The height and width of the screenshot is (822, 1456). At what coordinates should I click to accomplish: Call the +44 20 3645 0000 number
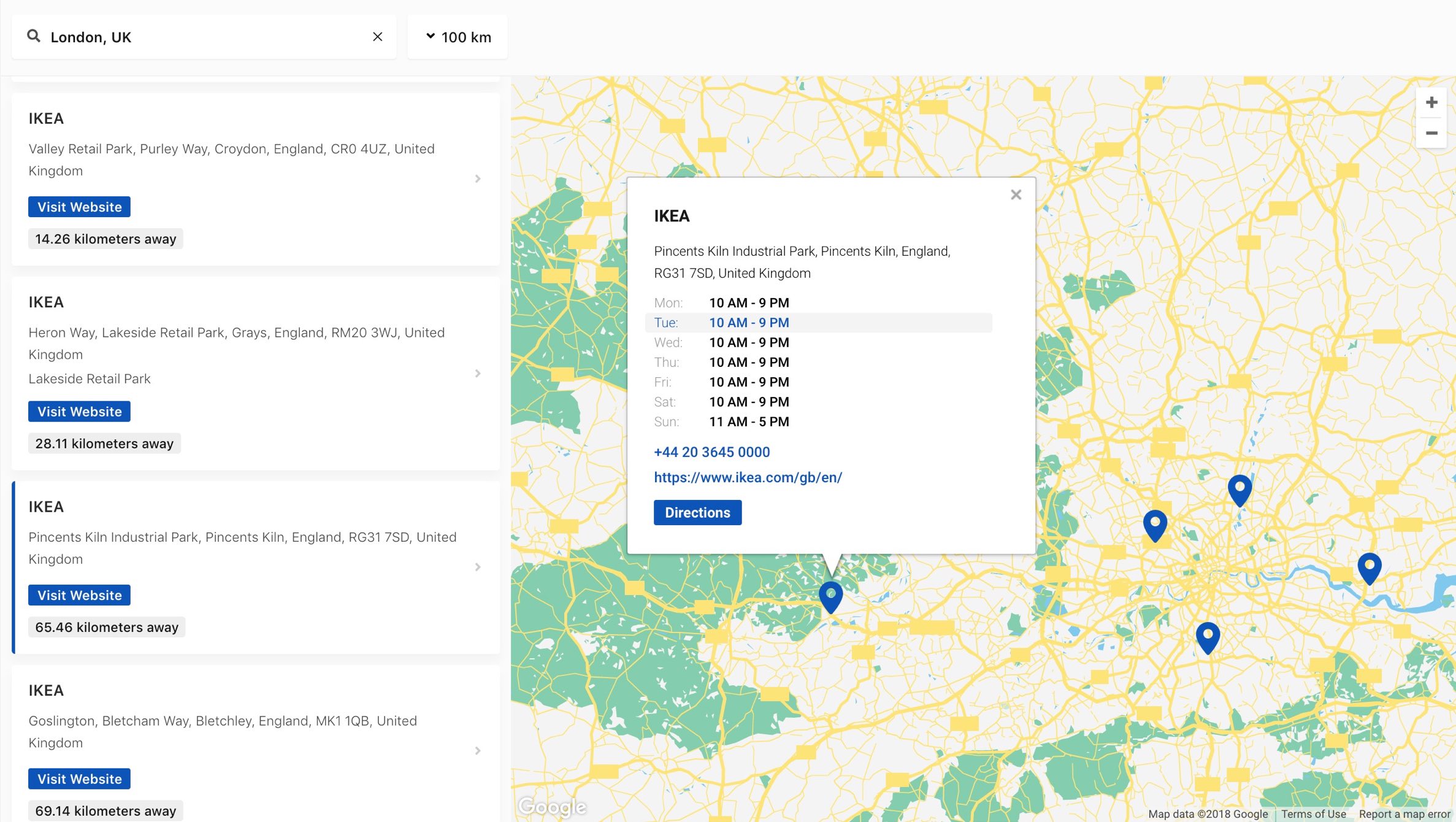(711, 452)
